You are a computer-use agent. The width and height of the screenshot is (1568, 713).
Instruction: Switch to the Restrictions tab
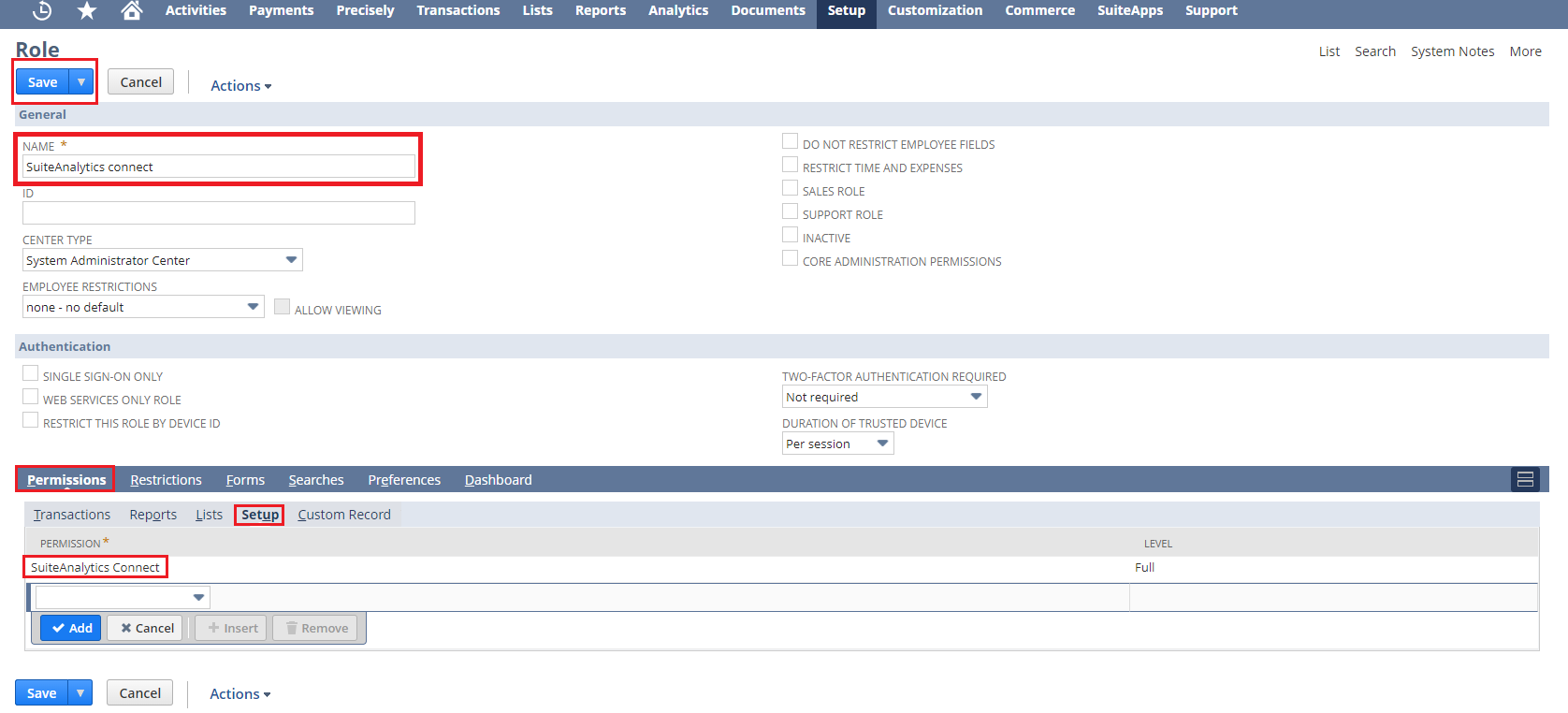166,480
